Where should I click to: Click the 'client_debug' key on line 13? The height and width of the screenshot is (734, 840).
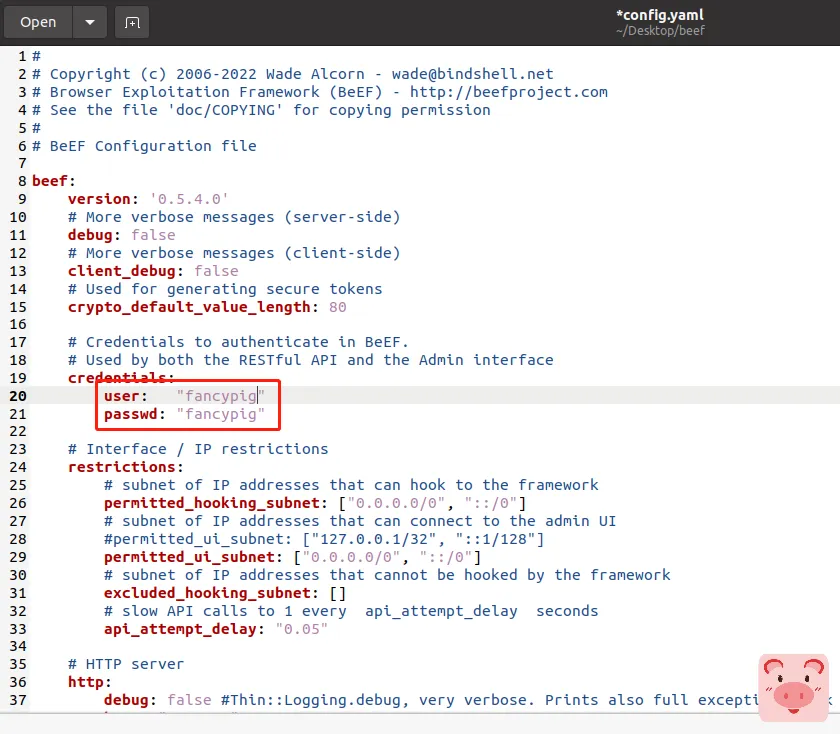coord(122,271)
